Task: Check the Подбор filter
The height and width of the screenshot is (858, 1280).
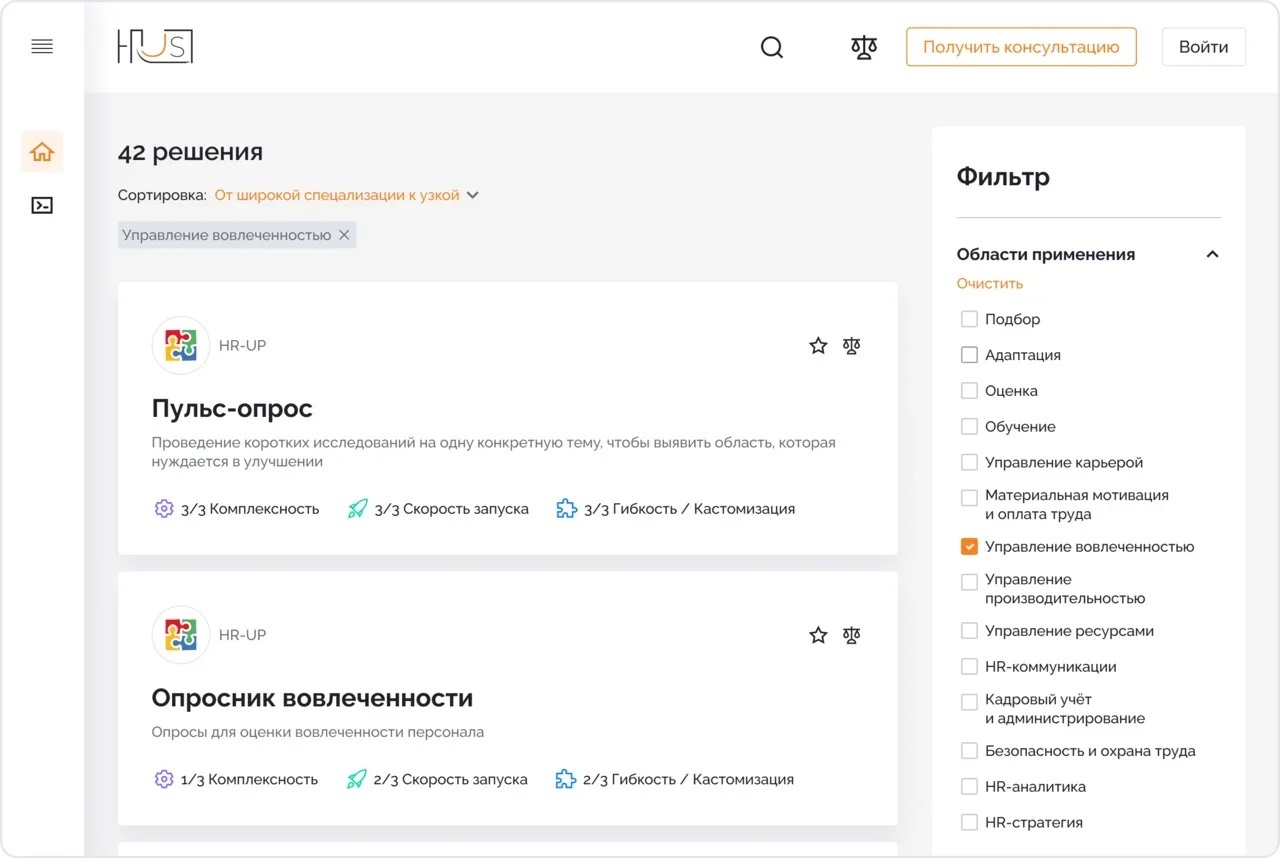Action: tap(969, 319)
